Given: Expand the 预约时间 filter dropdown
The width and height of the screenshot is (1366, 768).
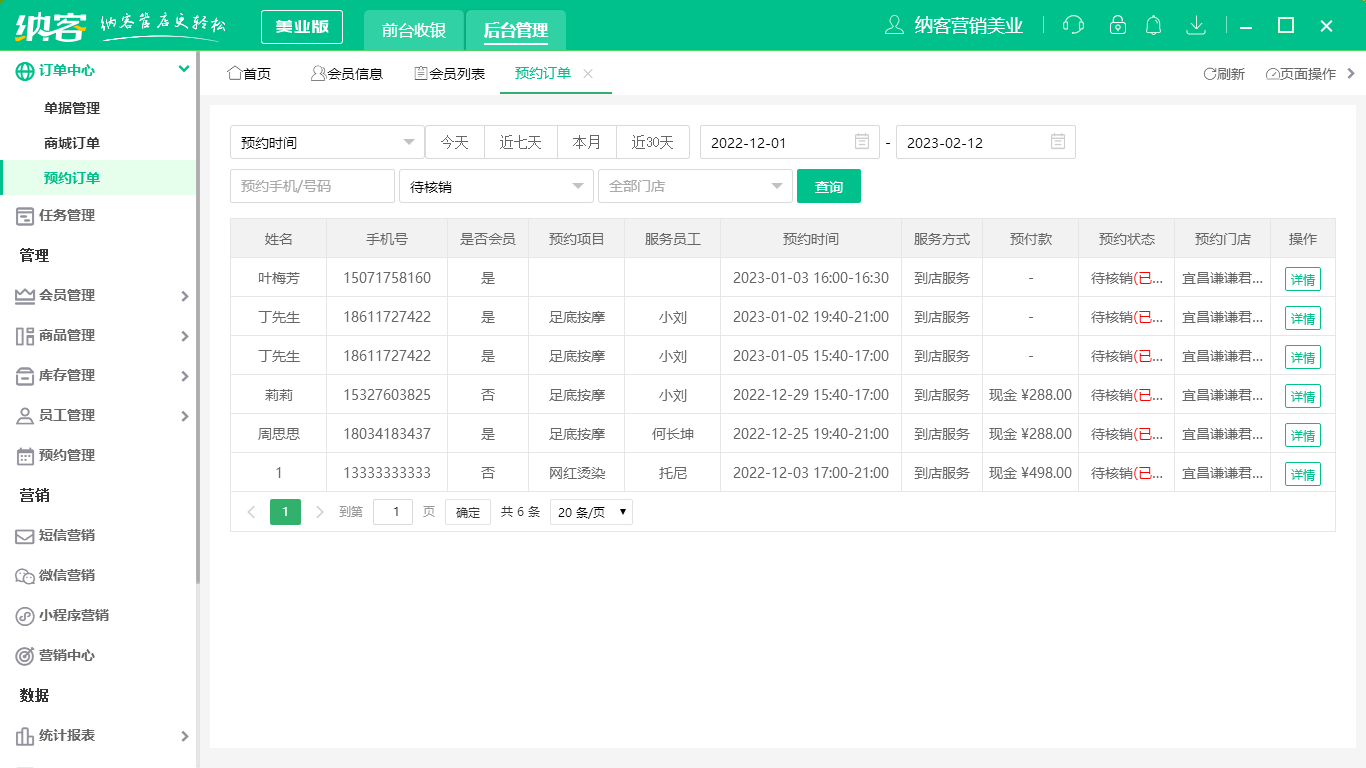Looking at the screenshot, I should (x=325, y=141).
